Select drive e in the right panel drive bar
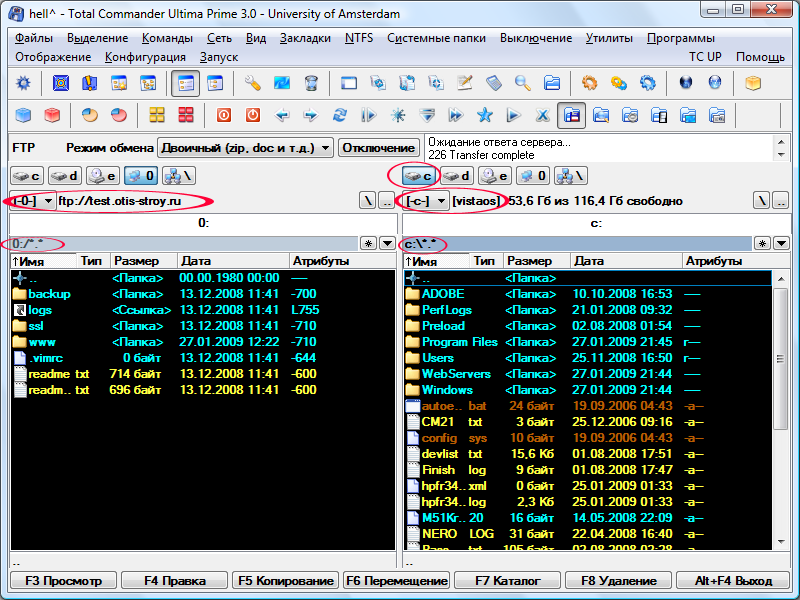The width and height of the screenshot is (800, 600). tap(495, 176)
